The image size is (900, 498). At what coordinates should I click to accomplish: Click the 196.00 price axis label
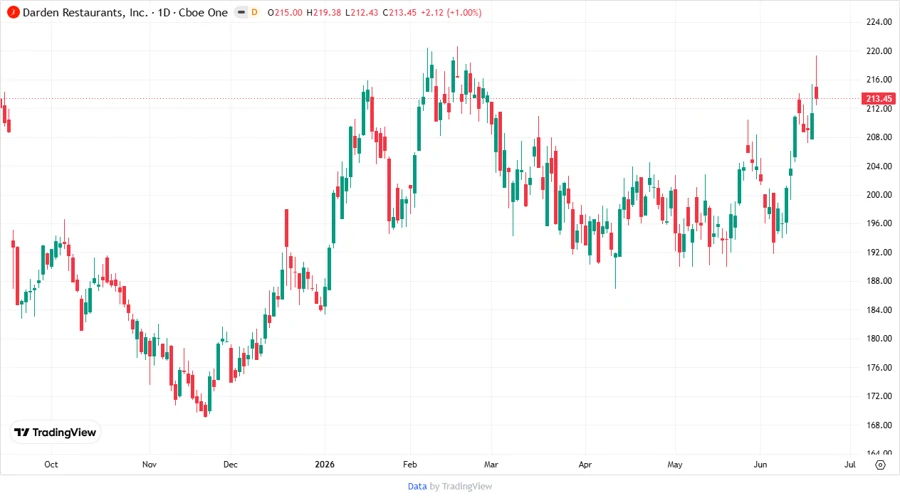tap(879, 223)
